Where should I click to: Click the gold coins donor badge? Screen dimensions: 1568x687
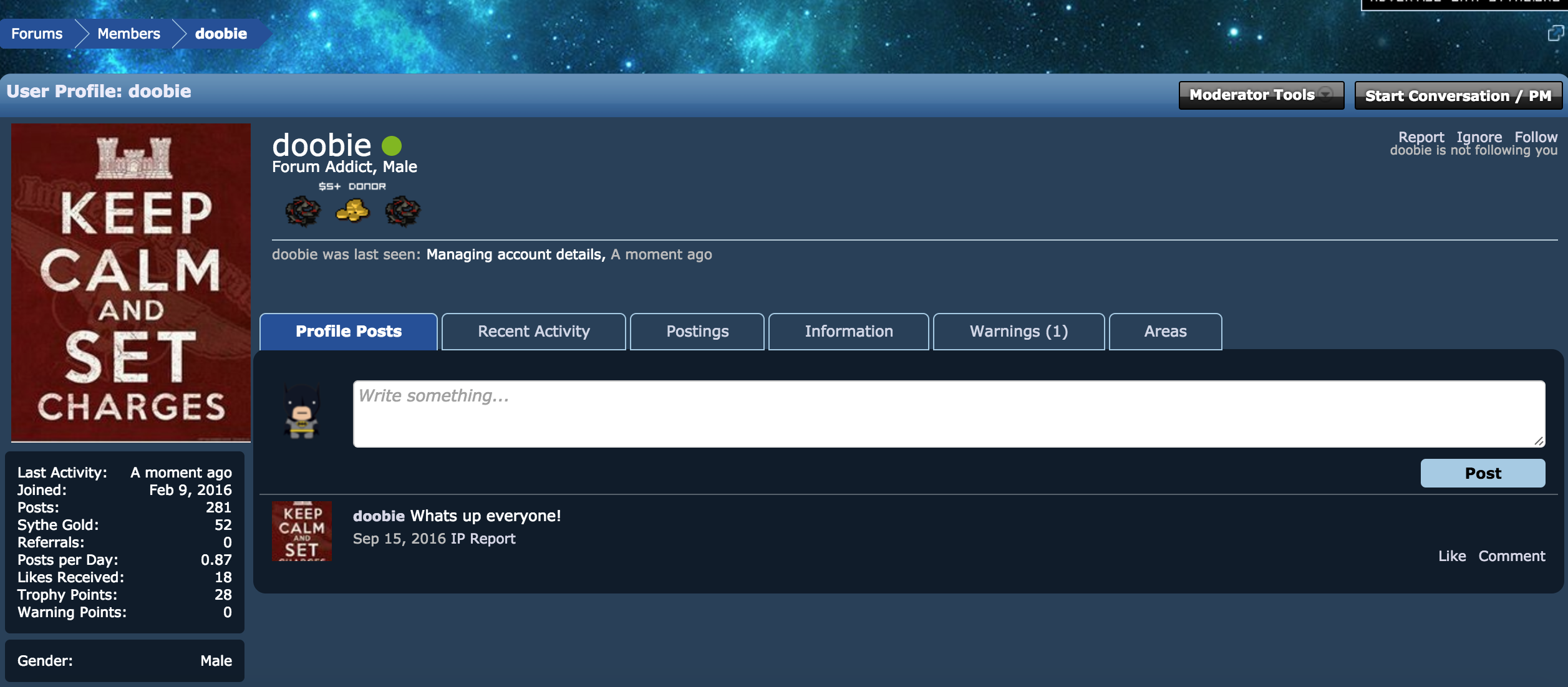click(x=352, y=211)
